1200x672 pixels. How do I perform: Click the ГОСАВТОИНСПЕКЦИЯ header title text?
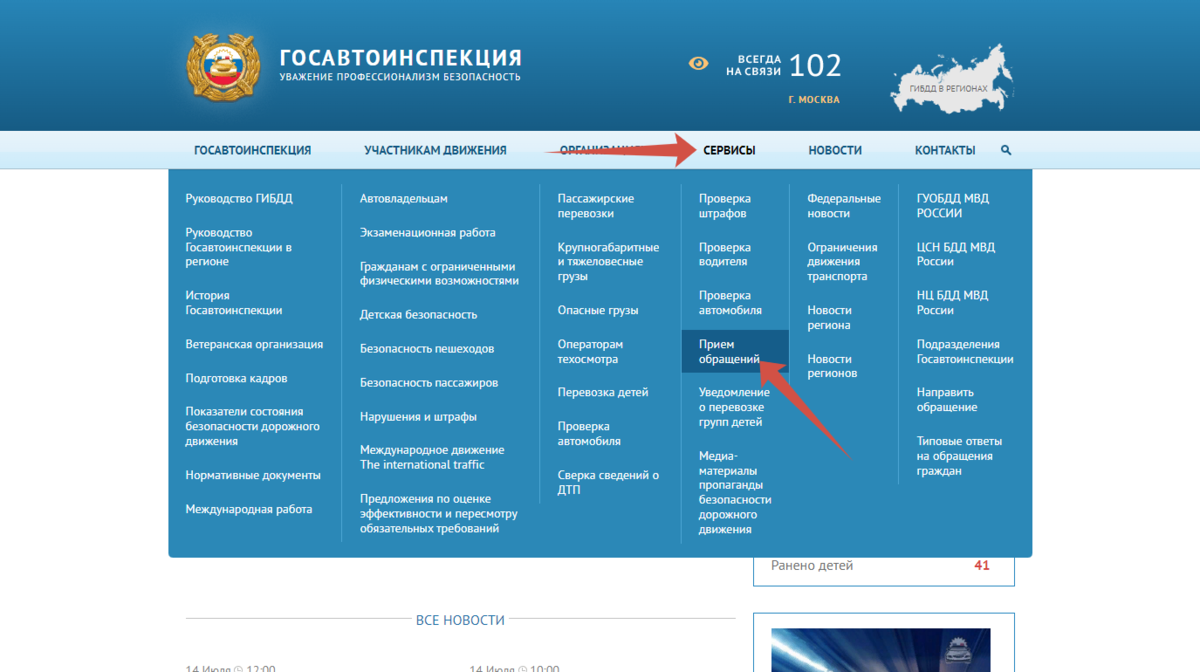point(400,57)
